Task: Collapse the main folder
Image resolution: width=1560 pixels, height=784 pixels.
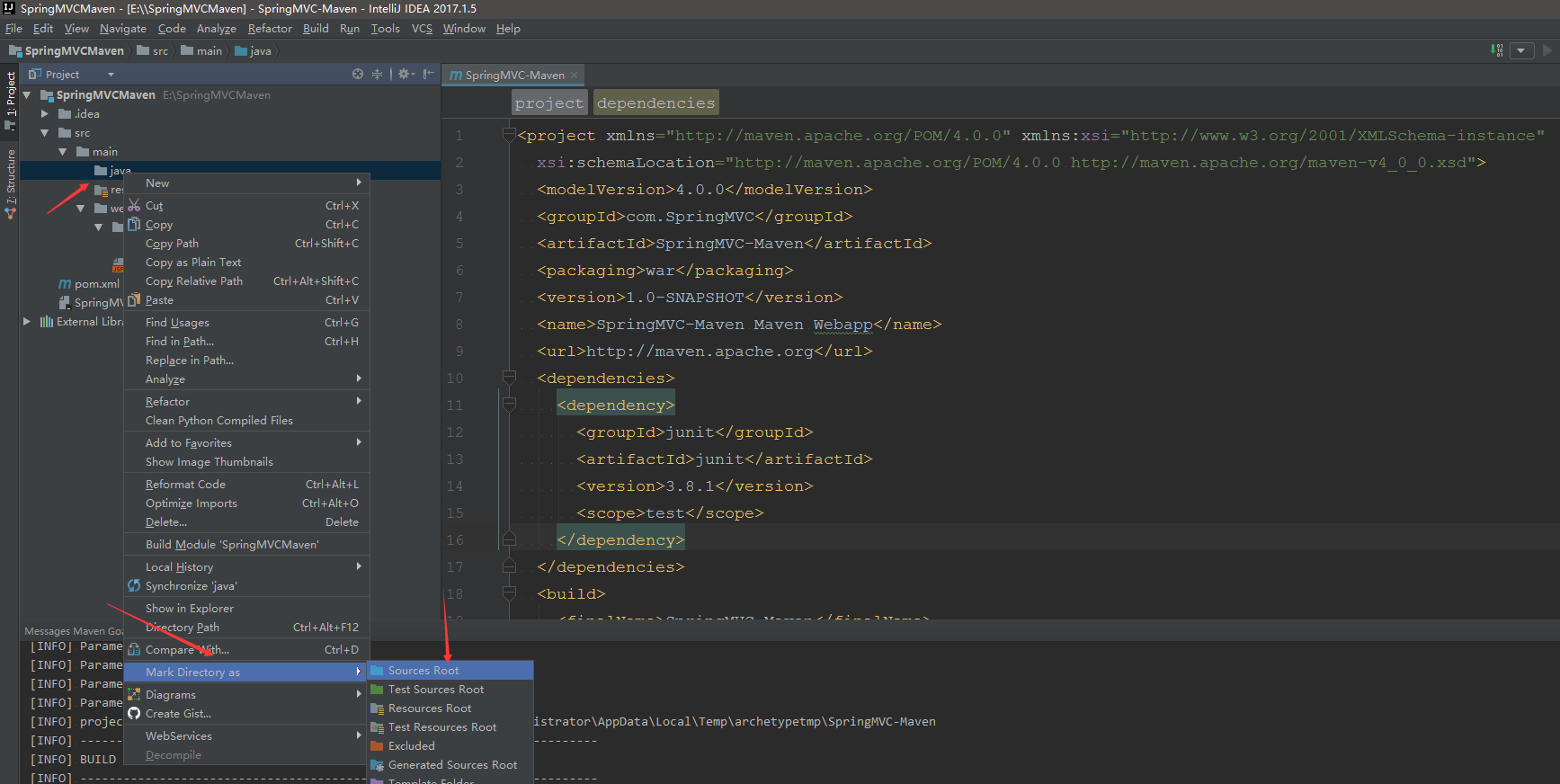Action: point(63,152)
